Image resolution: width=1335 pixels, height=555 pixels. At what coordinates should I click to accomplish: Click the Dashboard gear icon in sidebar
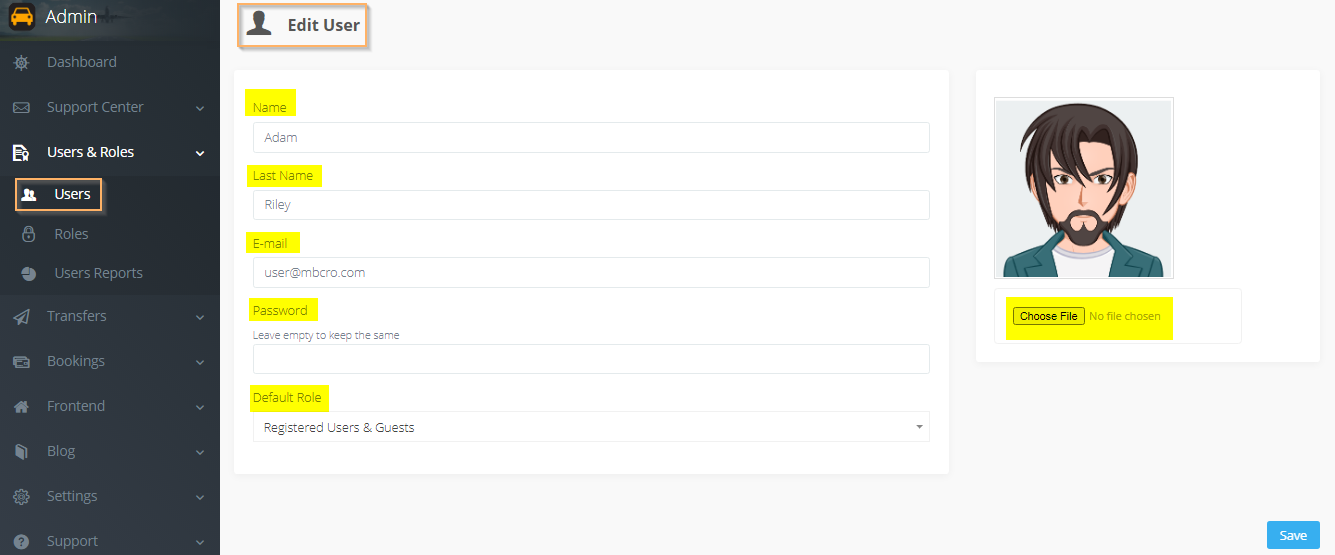point(21,62)
